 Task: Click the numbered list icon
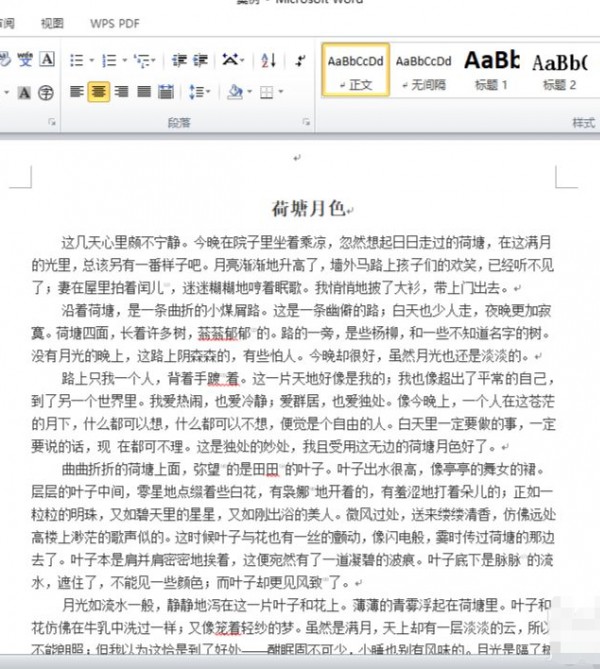point(109,60)
